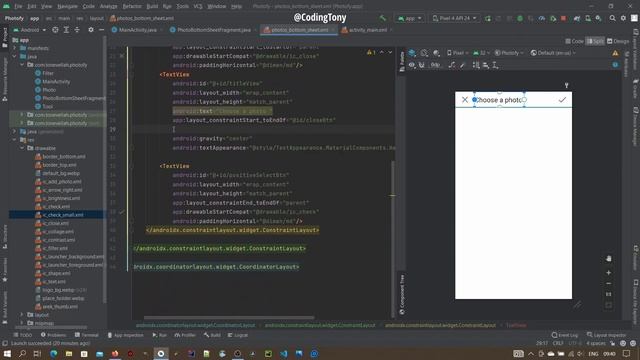Open the Refactor menu
The height and width of the screenshot is (360, 640).
click(x=132, y=6)
